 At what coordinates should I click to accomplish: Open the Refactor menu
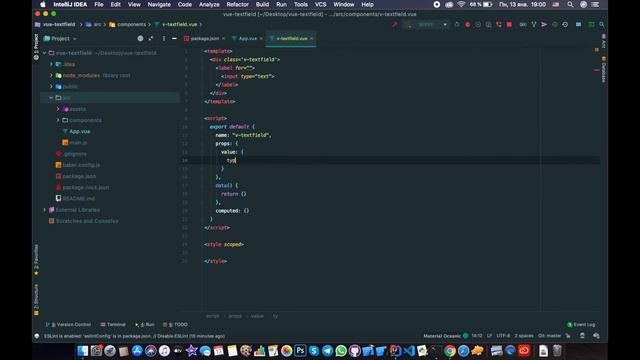pyautogui.click(x=238, y=4)
